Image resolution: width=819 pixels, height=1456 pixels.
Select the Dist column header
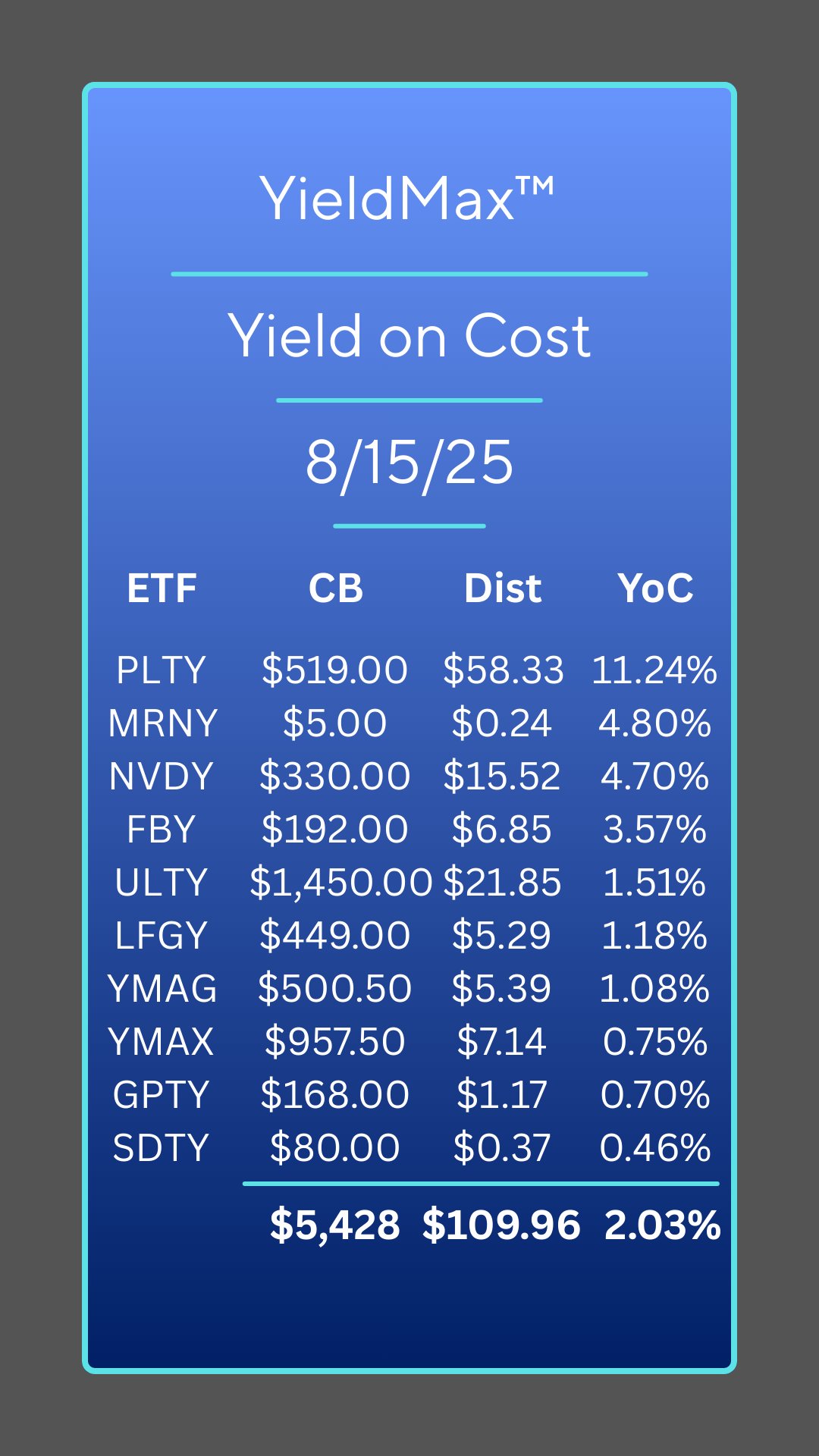point(502,588)
